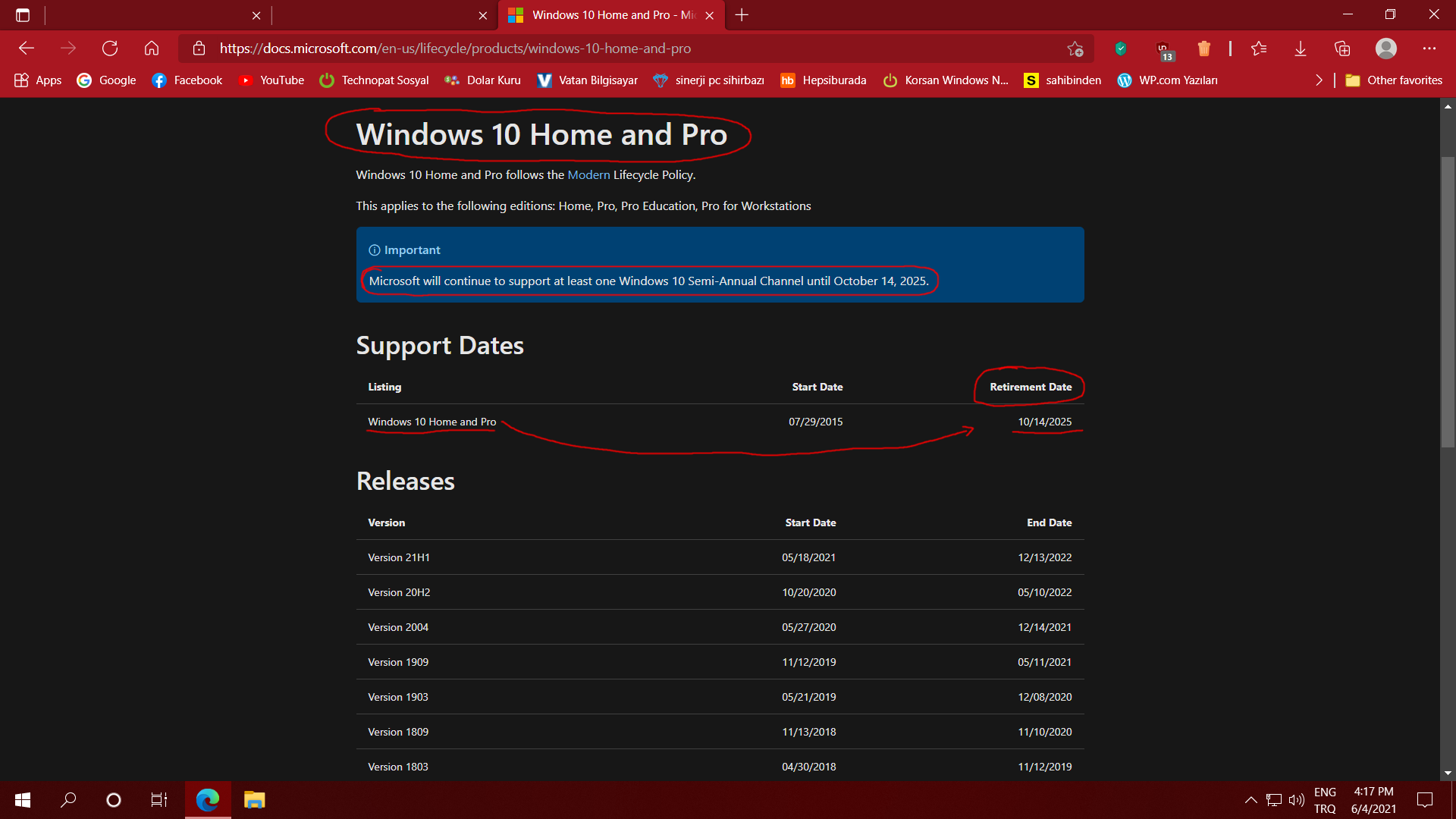Open a new tab with plus button
Screen dimensions: 1456x819
coord(742,15)
